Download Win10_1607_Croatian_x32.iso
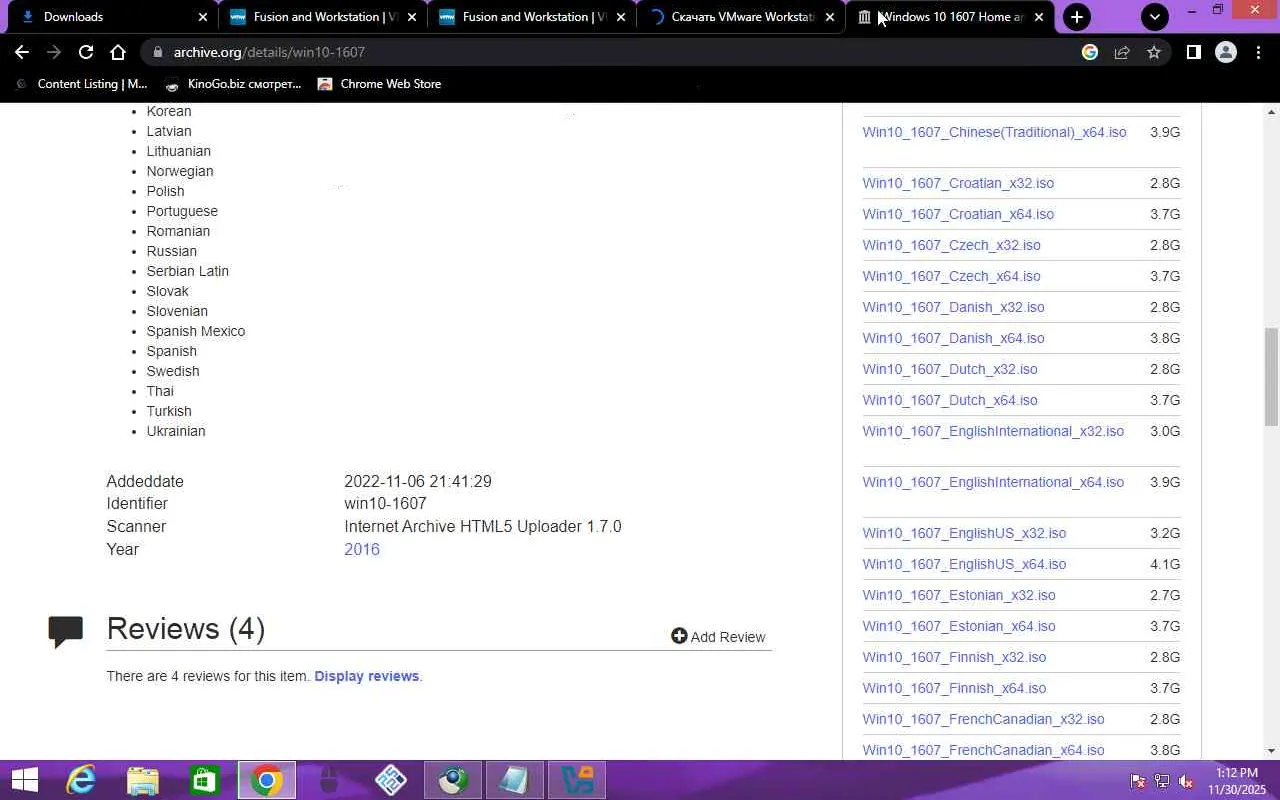 (x=958, y=183)
